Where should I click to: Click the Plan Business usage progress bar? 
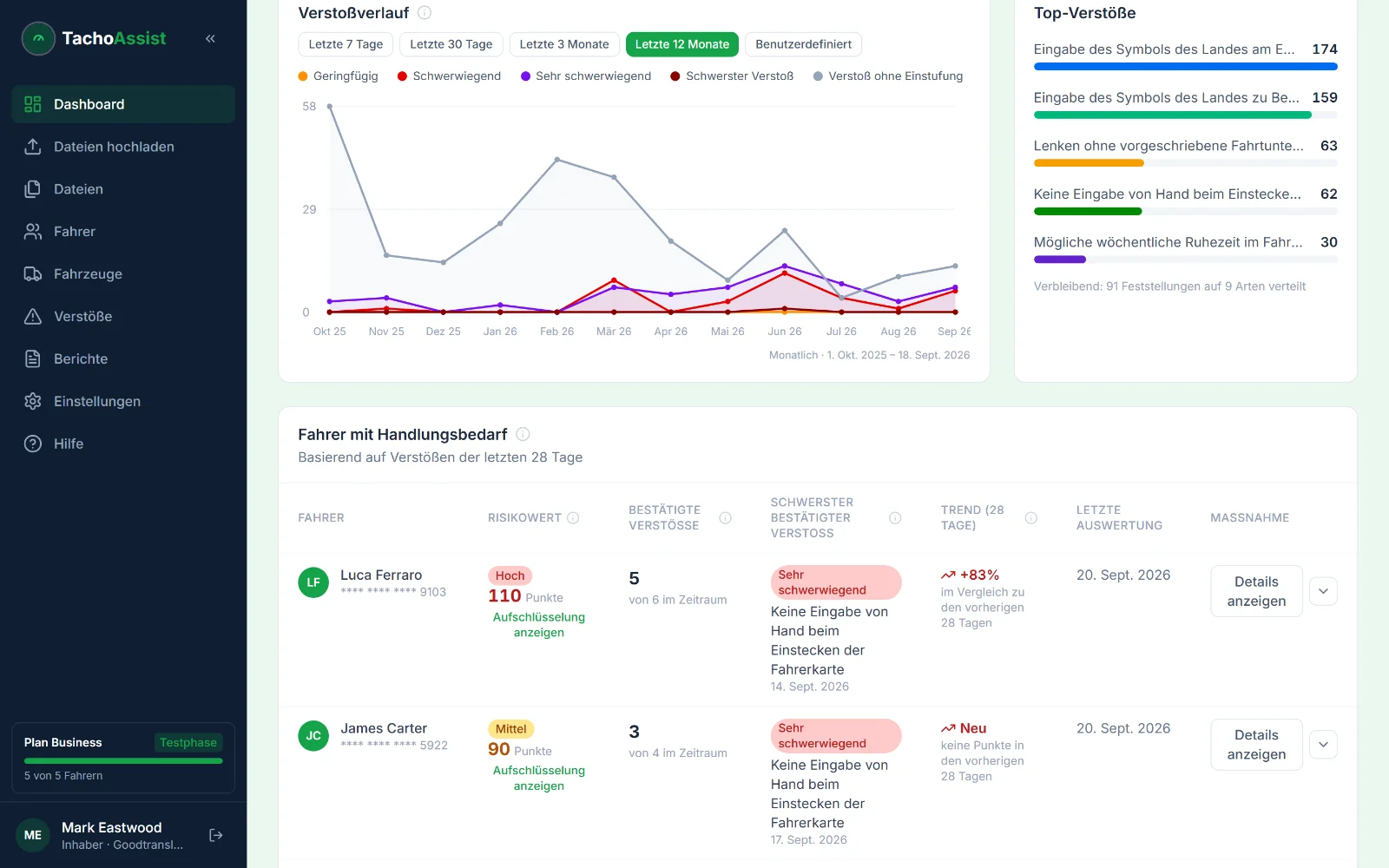click(123, 761)
